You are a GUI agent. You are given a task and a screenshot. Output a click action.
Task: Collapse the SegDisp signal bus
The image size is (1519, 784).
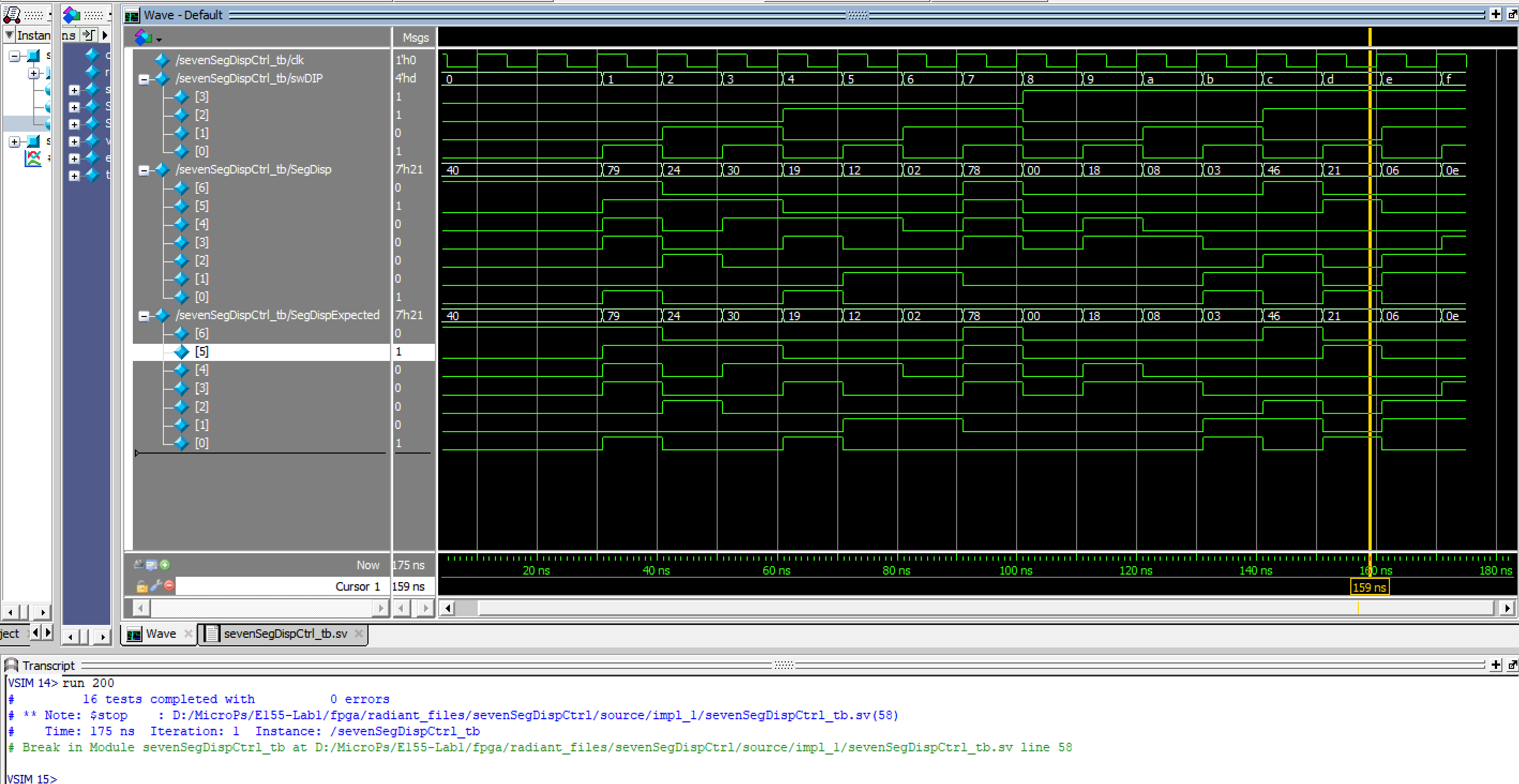(144, 170)
